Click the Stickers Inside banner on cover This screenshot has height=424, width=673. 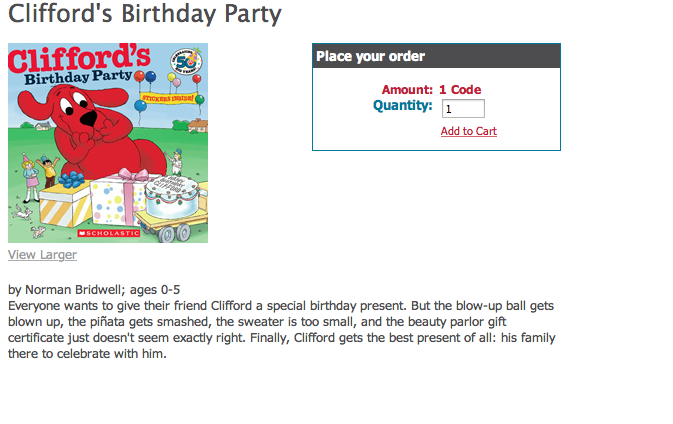169,98
